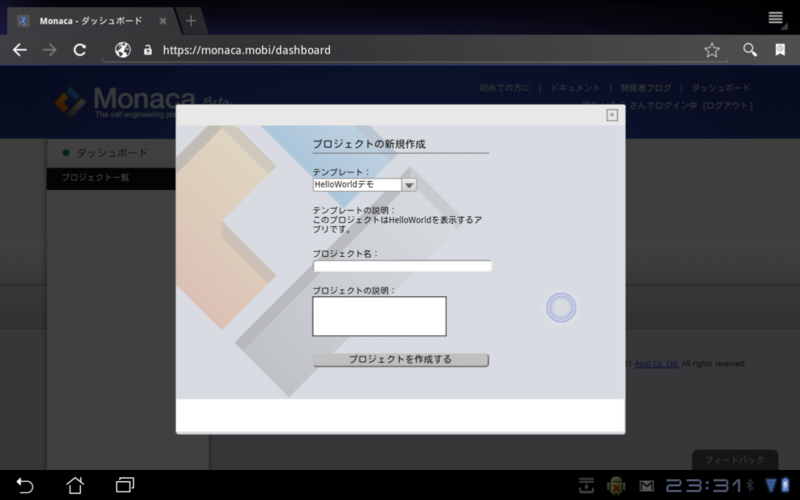Reload the Monaca dashboard page
This screenshot has width=800, height=500.
[80, 50]
